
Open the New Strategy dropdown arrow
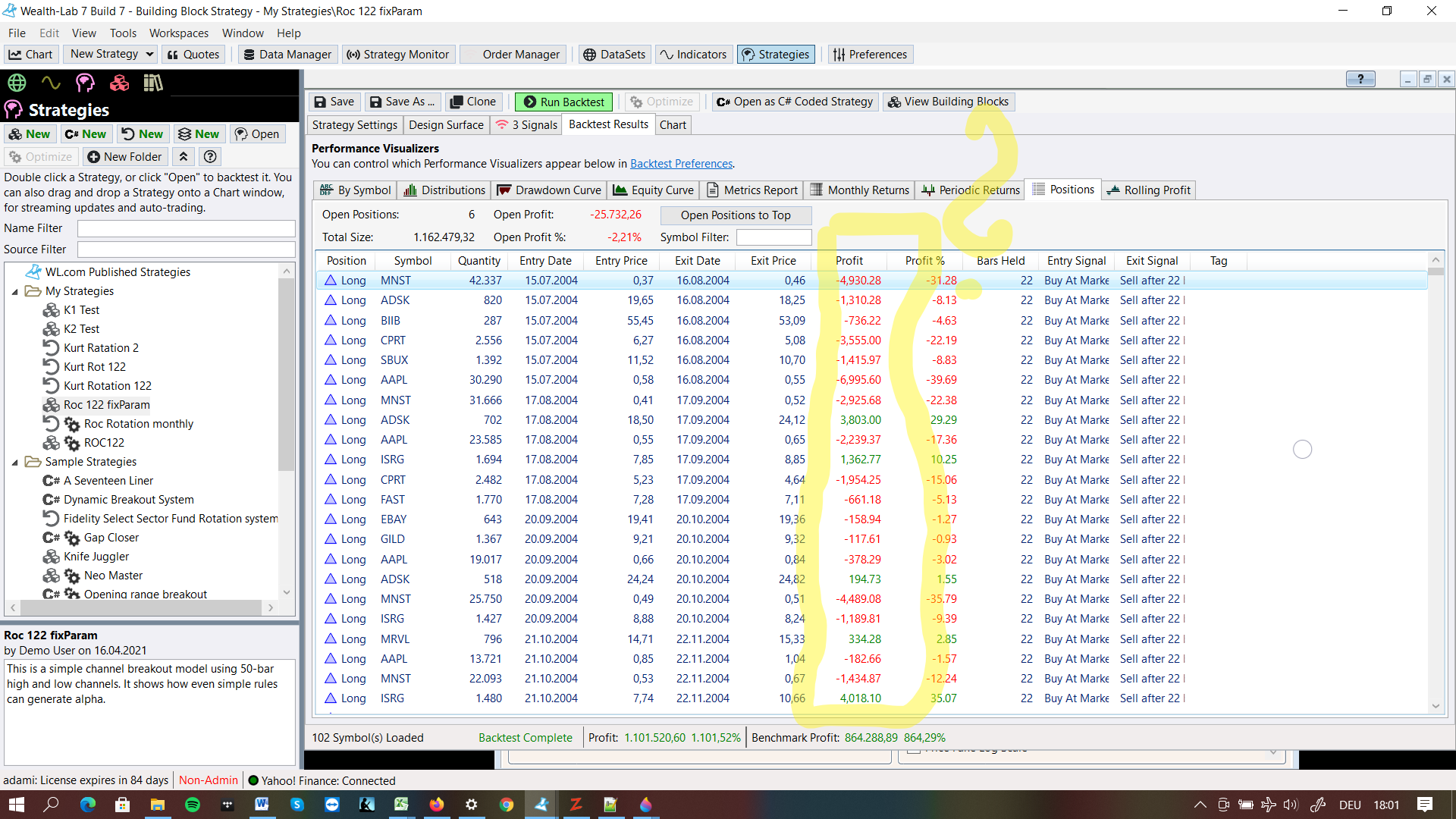coord(149,54)
